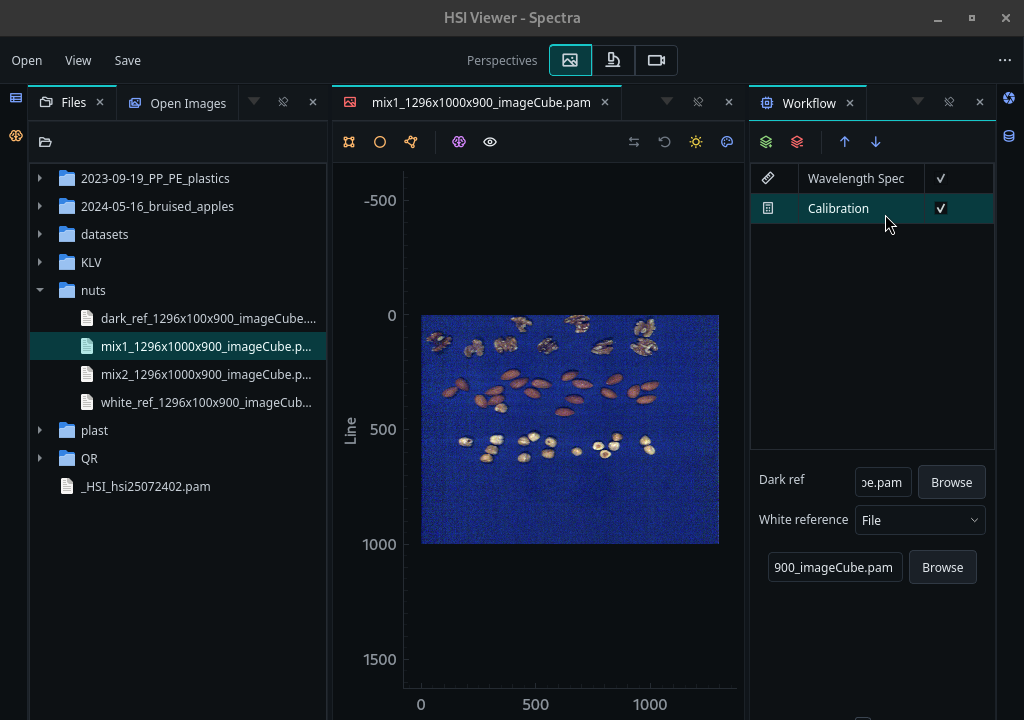Click the white reference path field
This screenshot has width=1024, height=720.
835,567
